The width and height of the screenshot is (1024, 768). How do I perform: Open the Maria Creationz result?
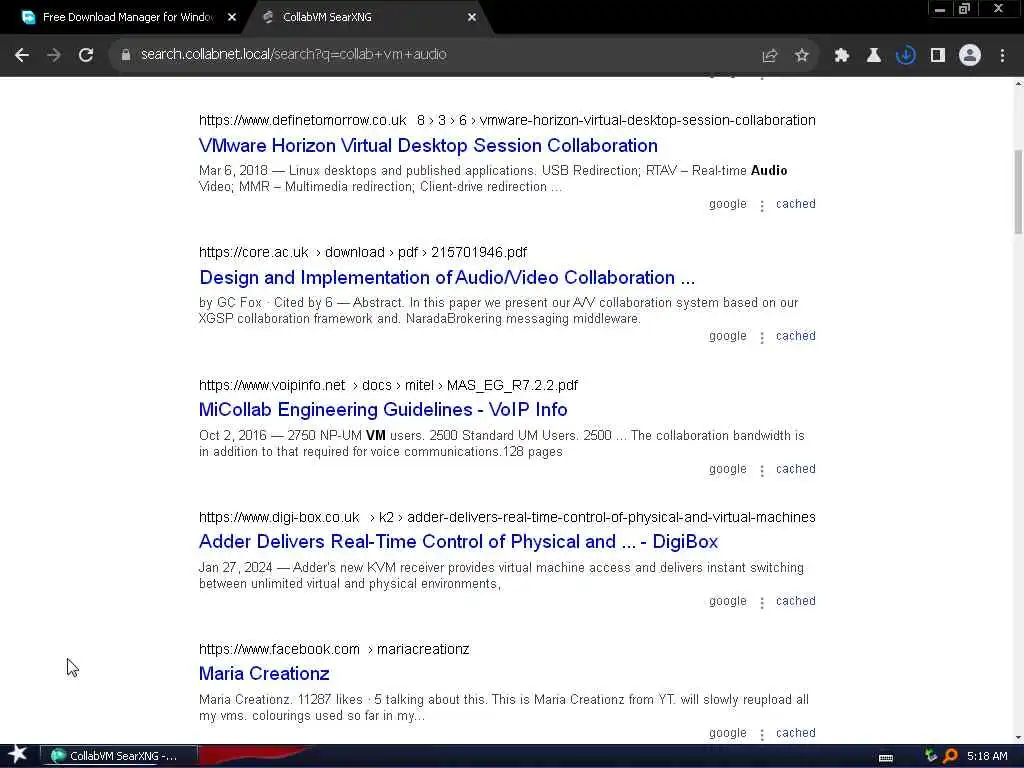pos(264,674)
